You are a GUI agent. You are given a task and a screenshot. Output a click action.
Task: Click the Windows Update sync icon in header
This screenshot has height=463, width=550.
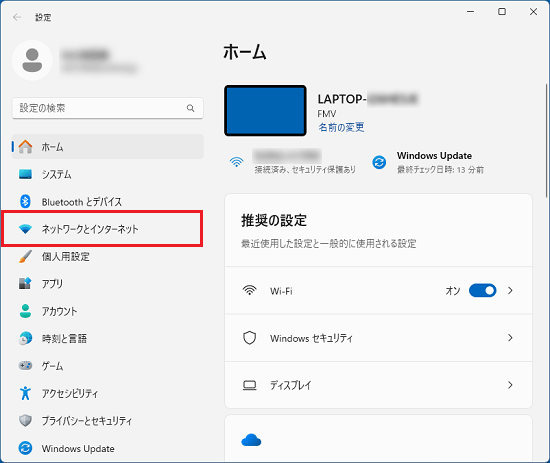(x=379, y=162)
